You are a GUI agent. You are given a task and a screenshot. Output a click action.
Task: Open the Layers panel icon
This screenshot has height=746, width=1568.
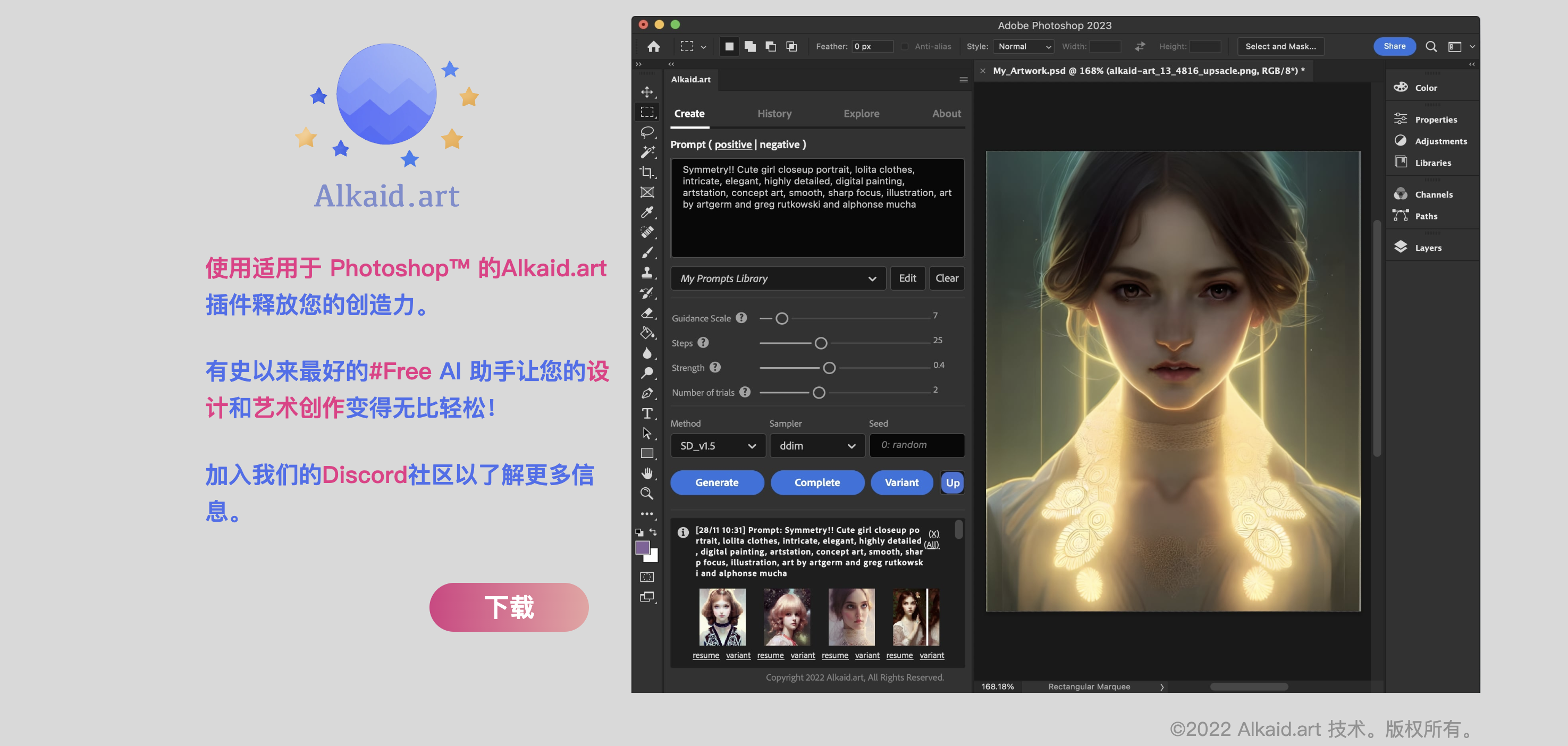click(1401, 247)
